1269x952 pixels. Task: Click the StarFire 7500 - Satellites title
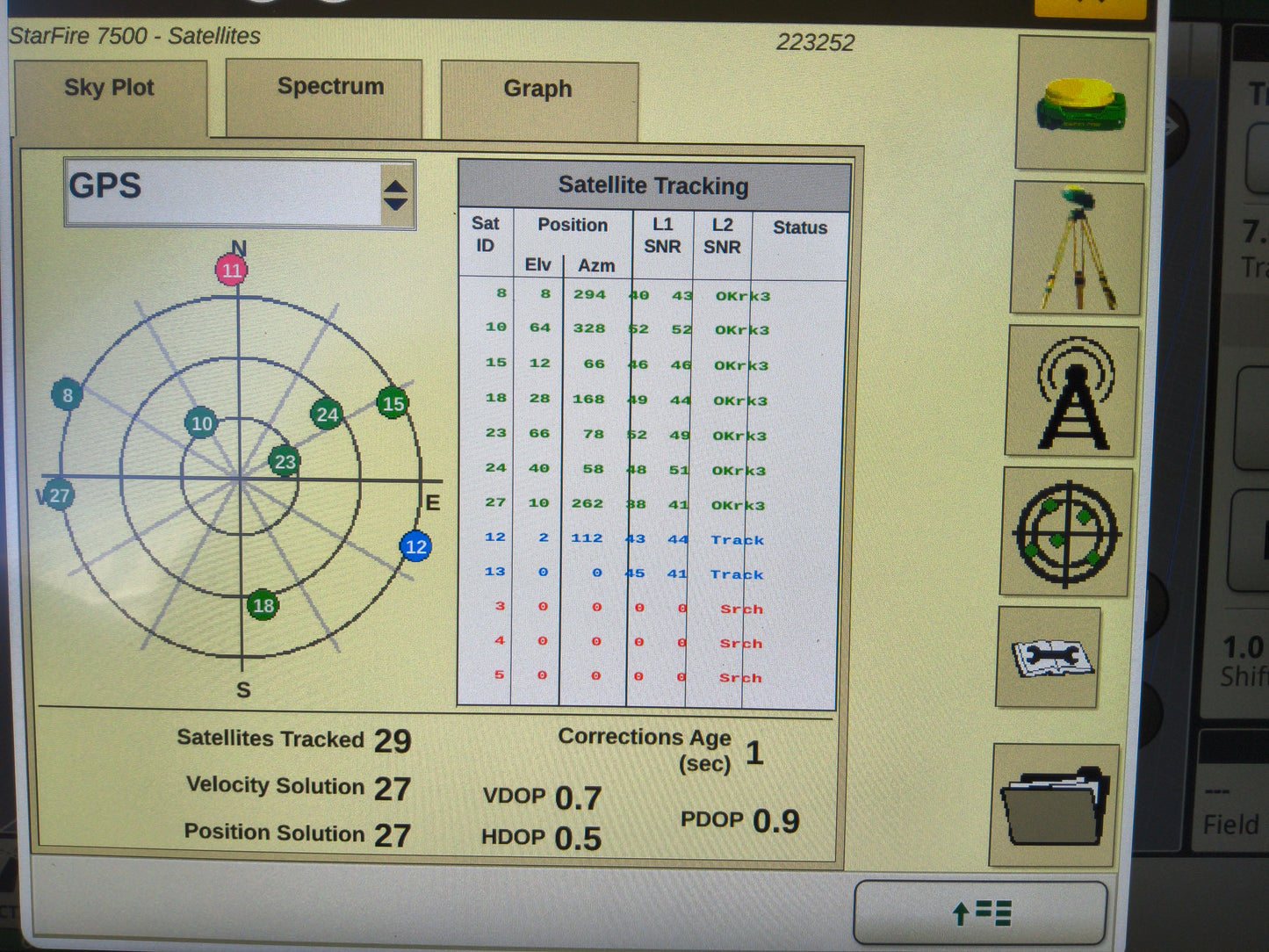(x=135, y=36)
